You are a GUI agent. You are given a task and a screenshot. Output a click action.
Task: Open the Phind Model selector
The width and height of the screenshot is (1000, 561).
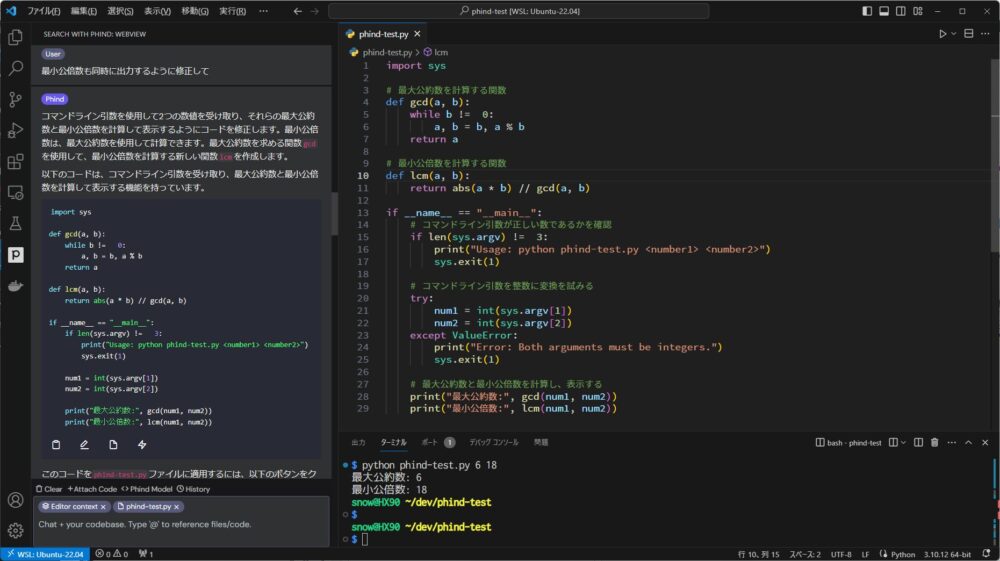coord(147,489)
